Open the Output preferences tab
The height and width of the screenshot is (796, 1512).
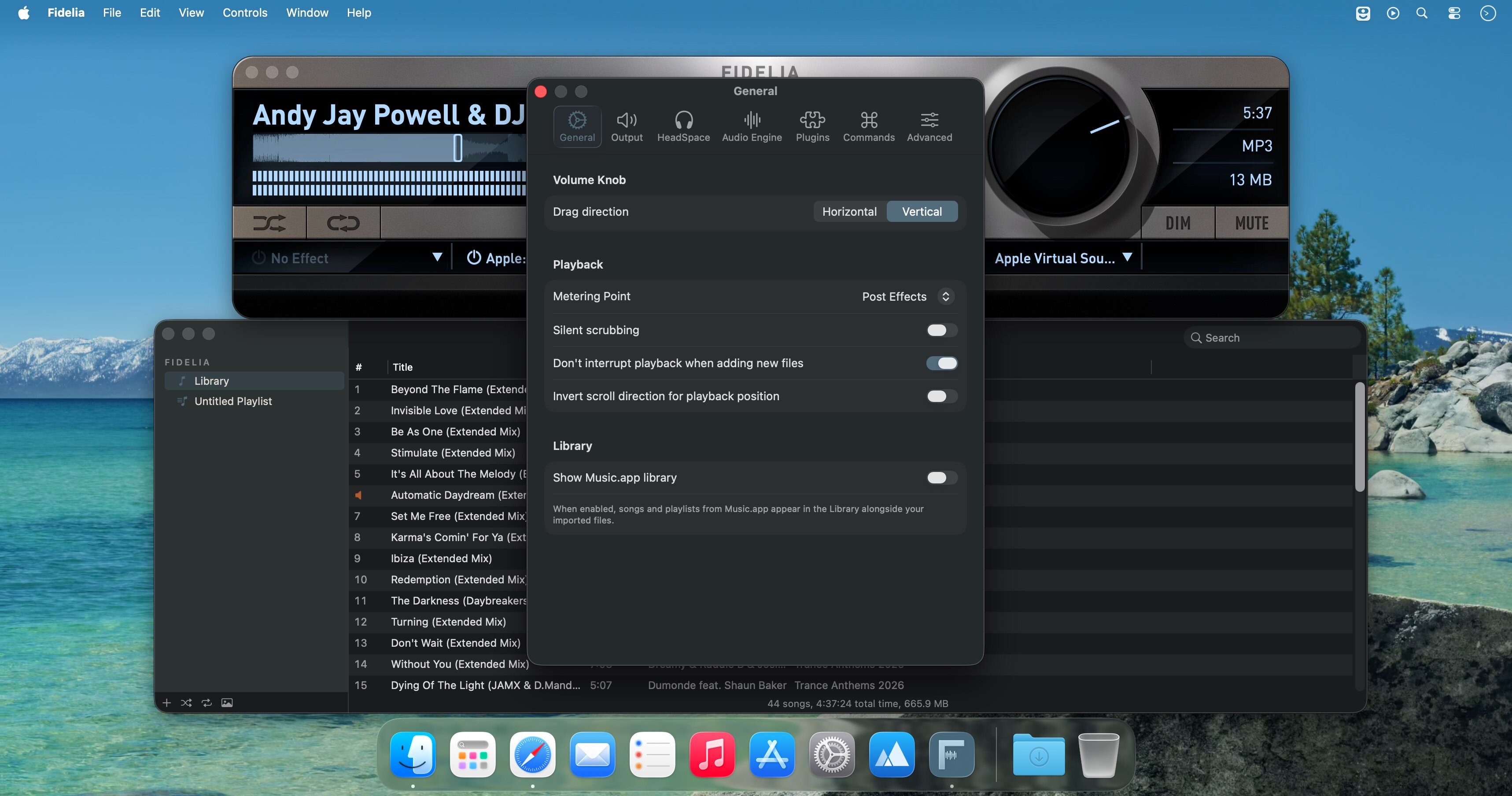coord(626,126)
